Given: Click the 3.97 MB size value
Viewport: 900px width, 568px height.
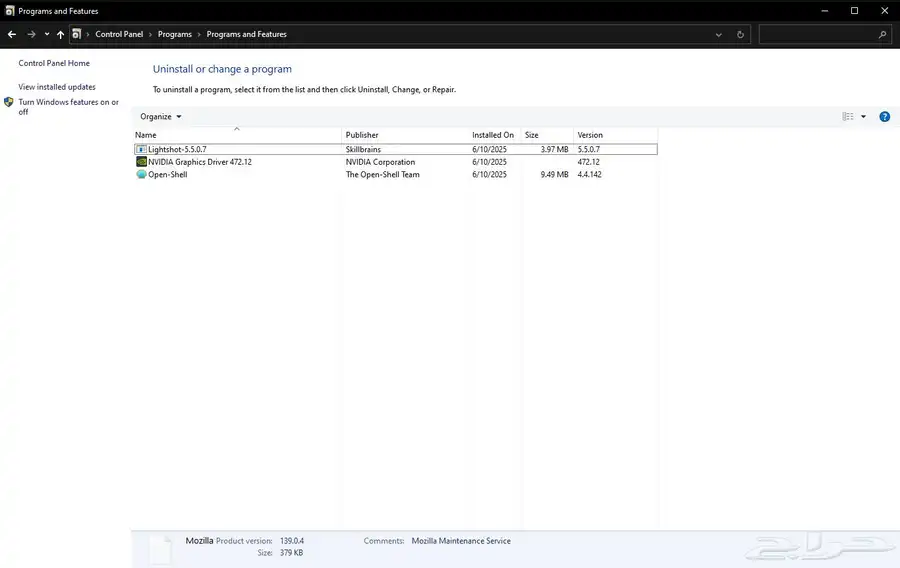Looking at the screenshot, I should click(x=554, y=149).
